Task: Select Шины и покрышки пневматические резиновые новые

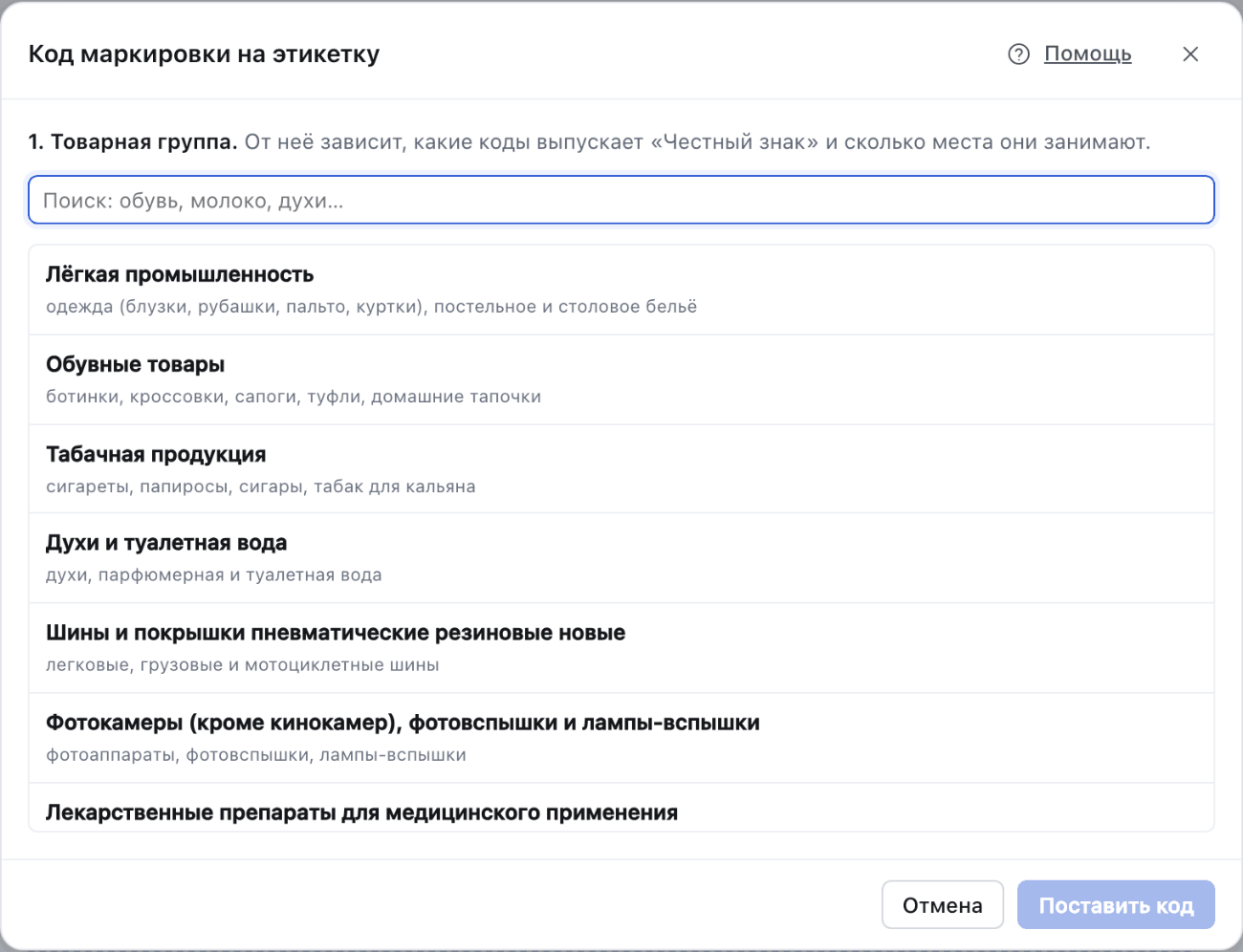Action: click(621, 648)
